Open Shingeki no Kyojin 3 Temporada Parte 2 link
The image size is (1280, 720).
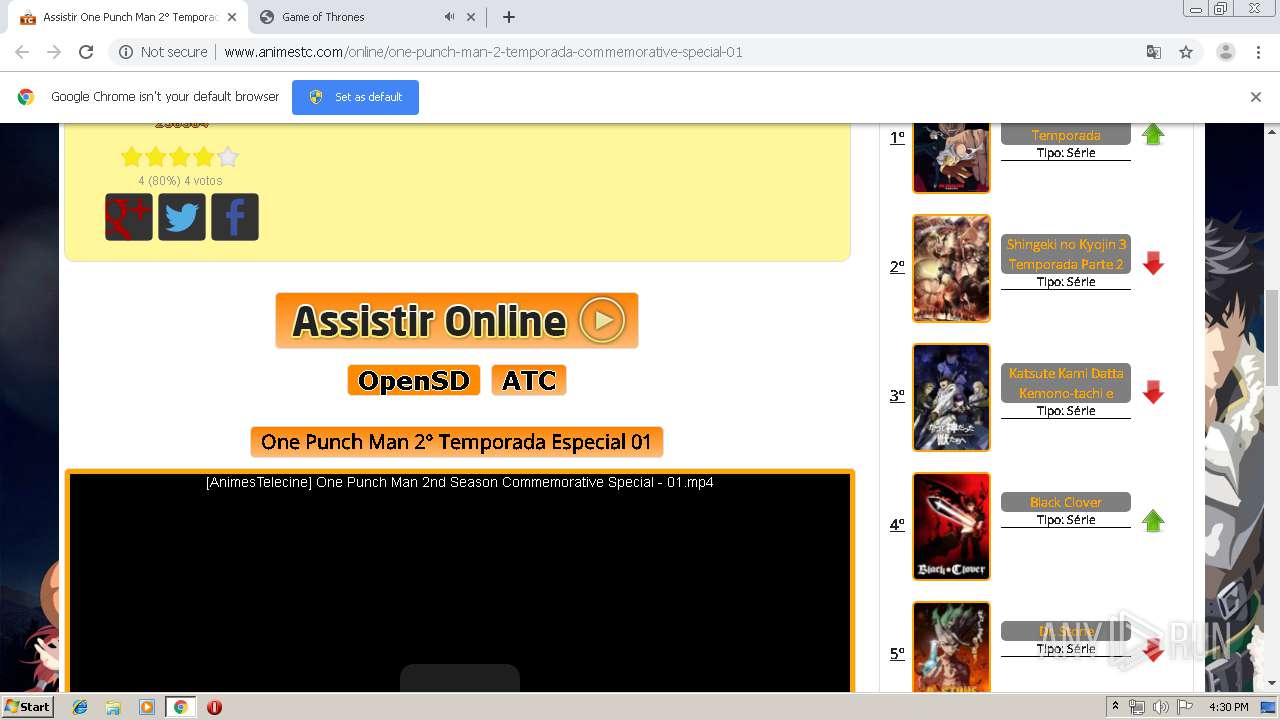pyautogui.click(x=1066, y=254)
